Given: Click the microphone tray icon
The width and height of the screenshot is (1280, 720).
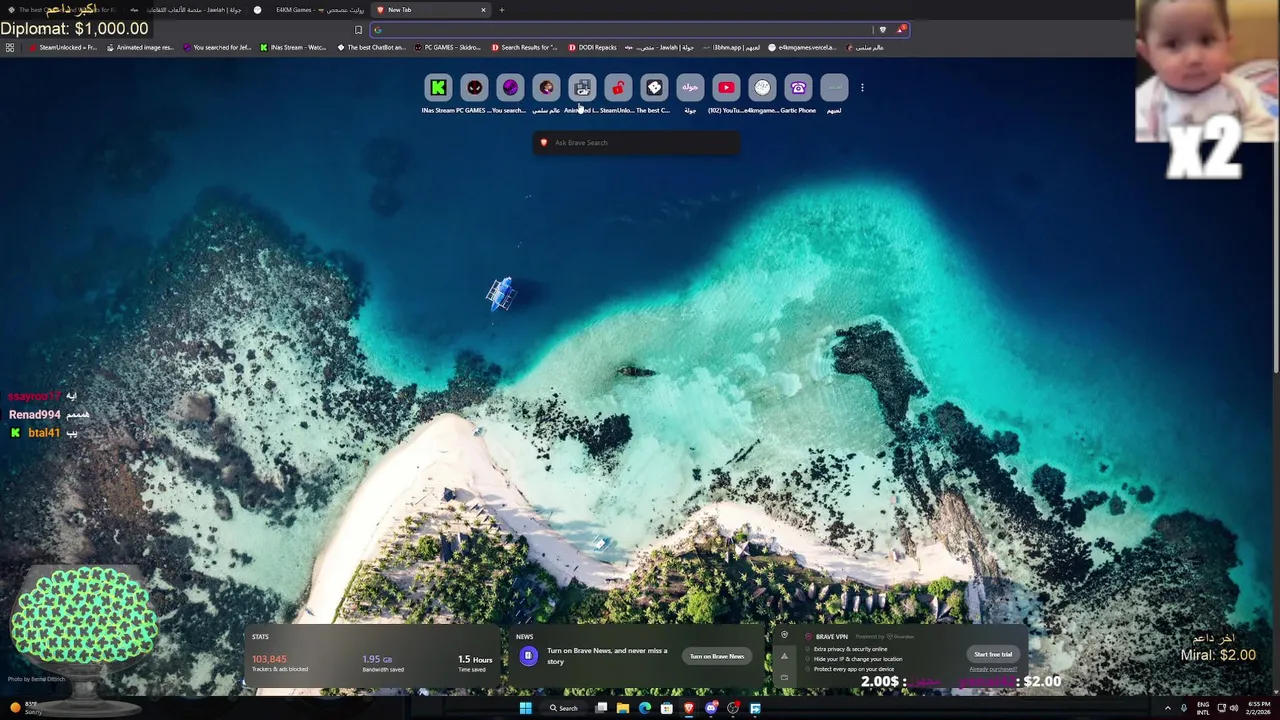Looking at the screenshot, I should pos(1184,708).
